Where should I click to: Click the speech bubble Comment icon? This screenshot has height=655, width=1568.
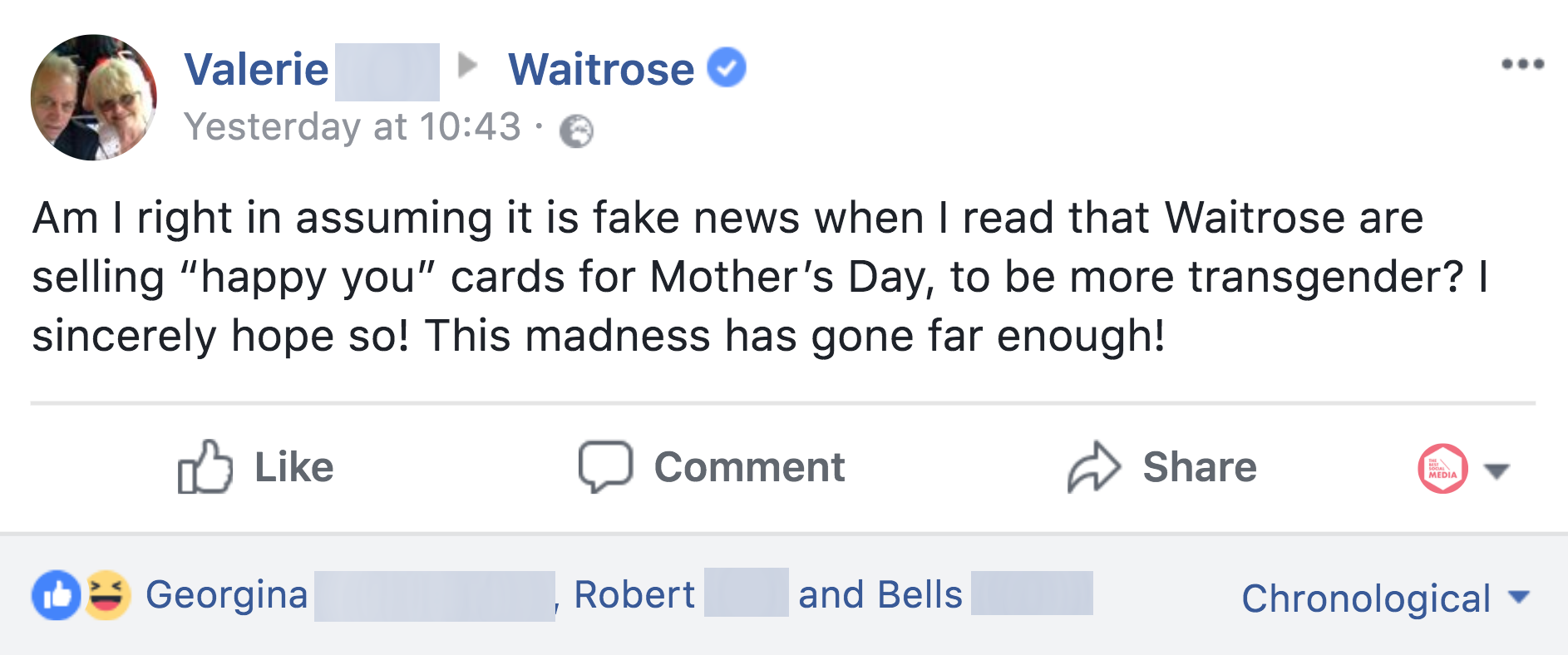(605, 466)
